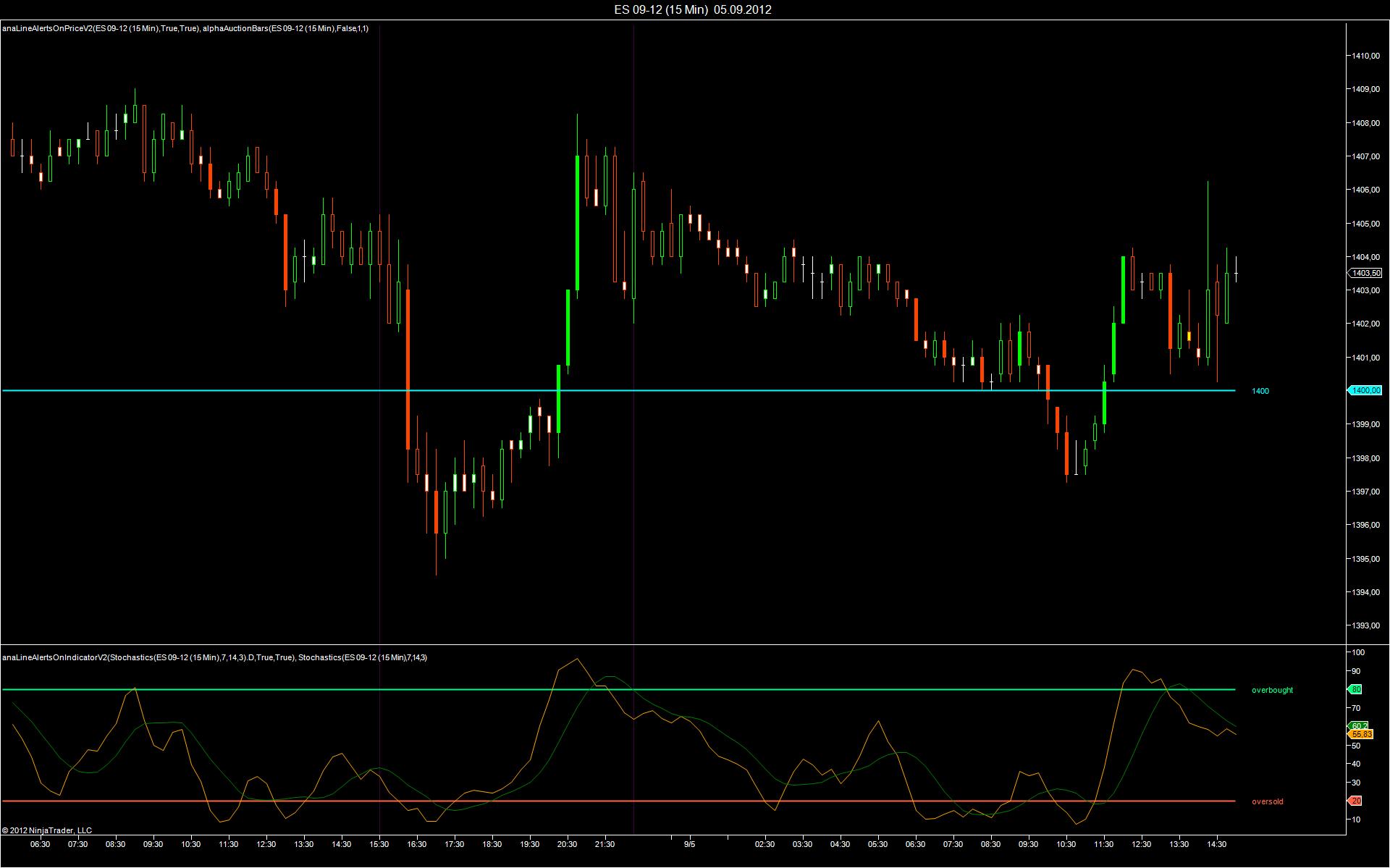This screenshot has height=868, width=1390.
Task: Click the 1398,00 price axis label
Action: click(x=1365, y=458)
